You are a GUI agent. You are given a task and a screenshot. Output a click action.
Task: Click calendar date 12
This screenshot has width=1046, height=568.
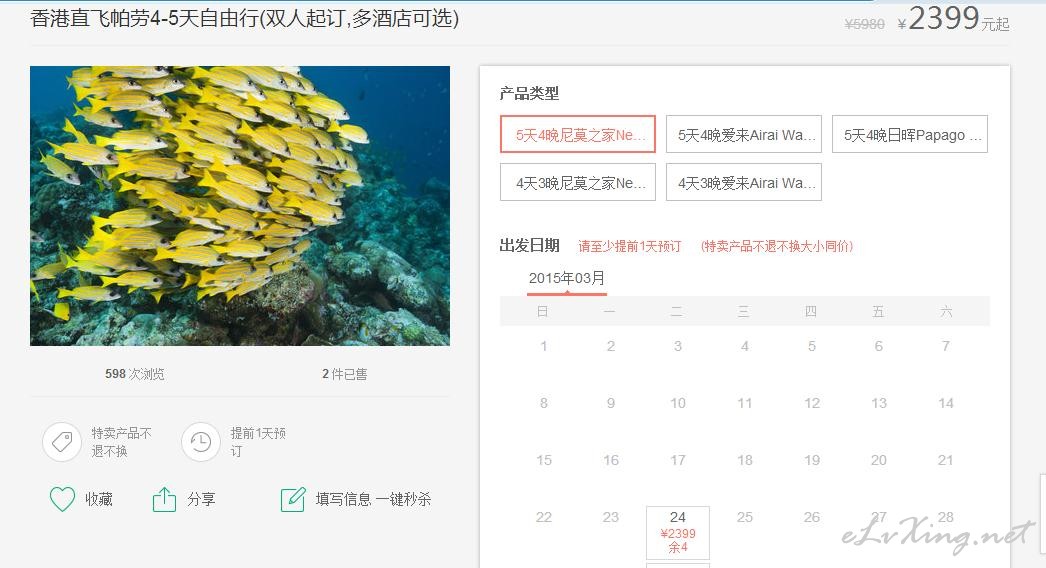point(812,403)
